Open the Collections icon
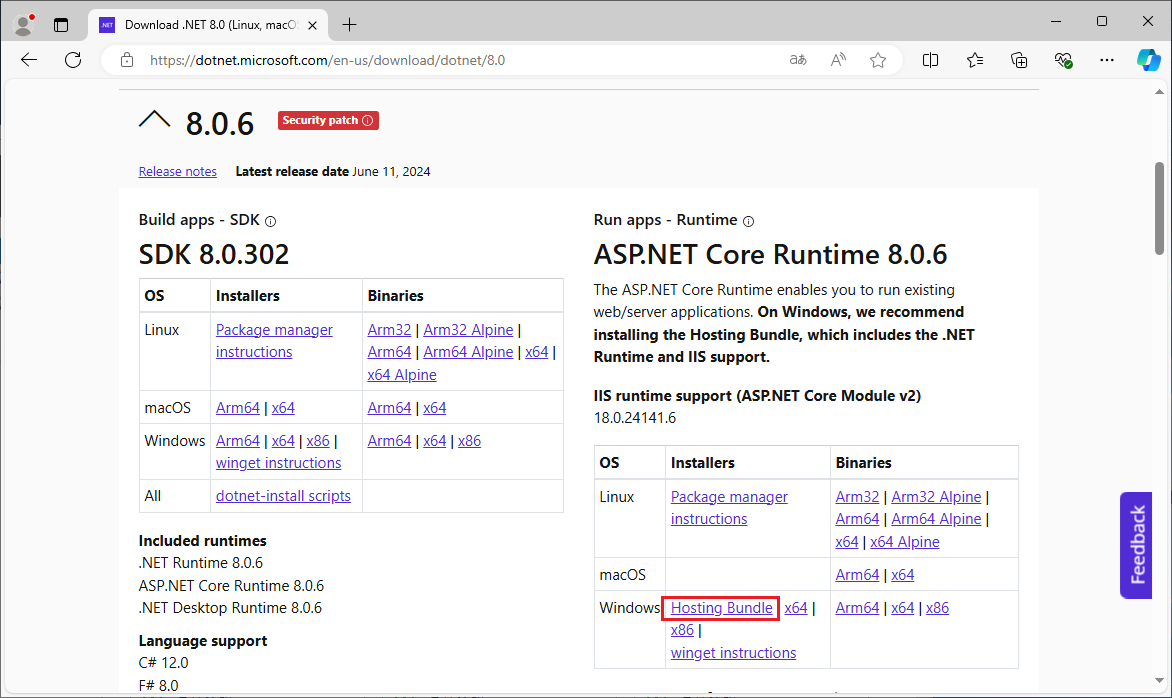The height and width of the screenshot is (698, 1172). [x=1019, y=60]
